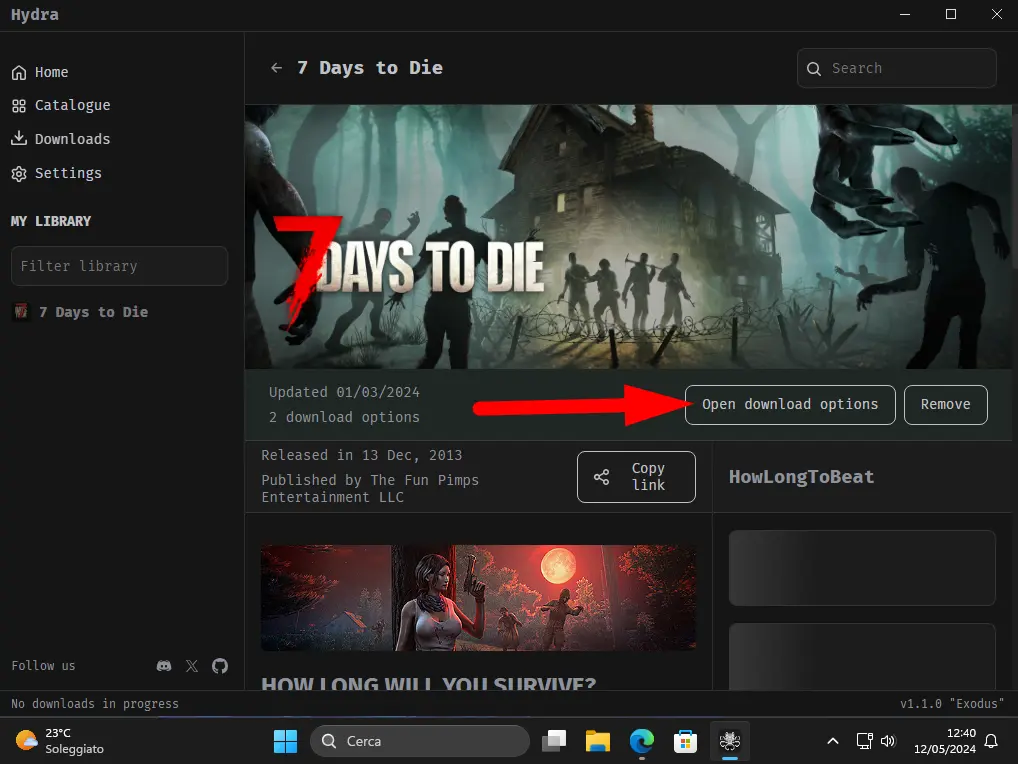Click the v1.1.0 "Exodus" version label

[952, 704]
